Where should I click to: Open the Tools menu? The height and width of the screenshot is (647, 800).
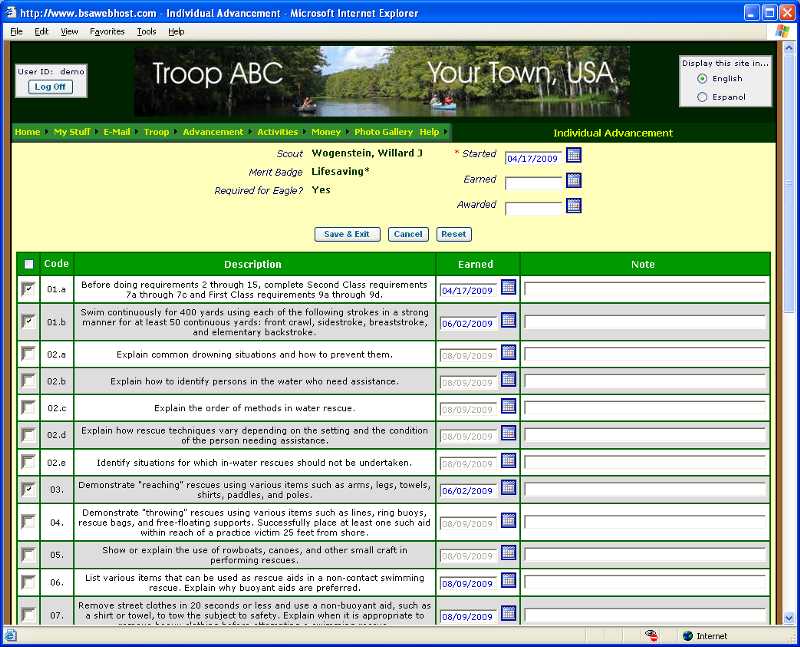(x=146, y=32)
